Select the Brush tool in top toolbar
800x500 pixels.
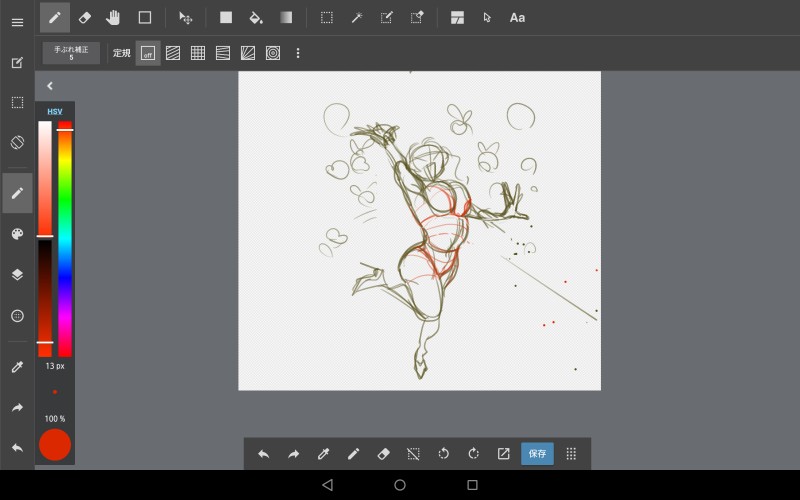point(55,17)
